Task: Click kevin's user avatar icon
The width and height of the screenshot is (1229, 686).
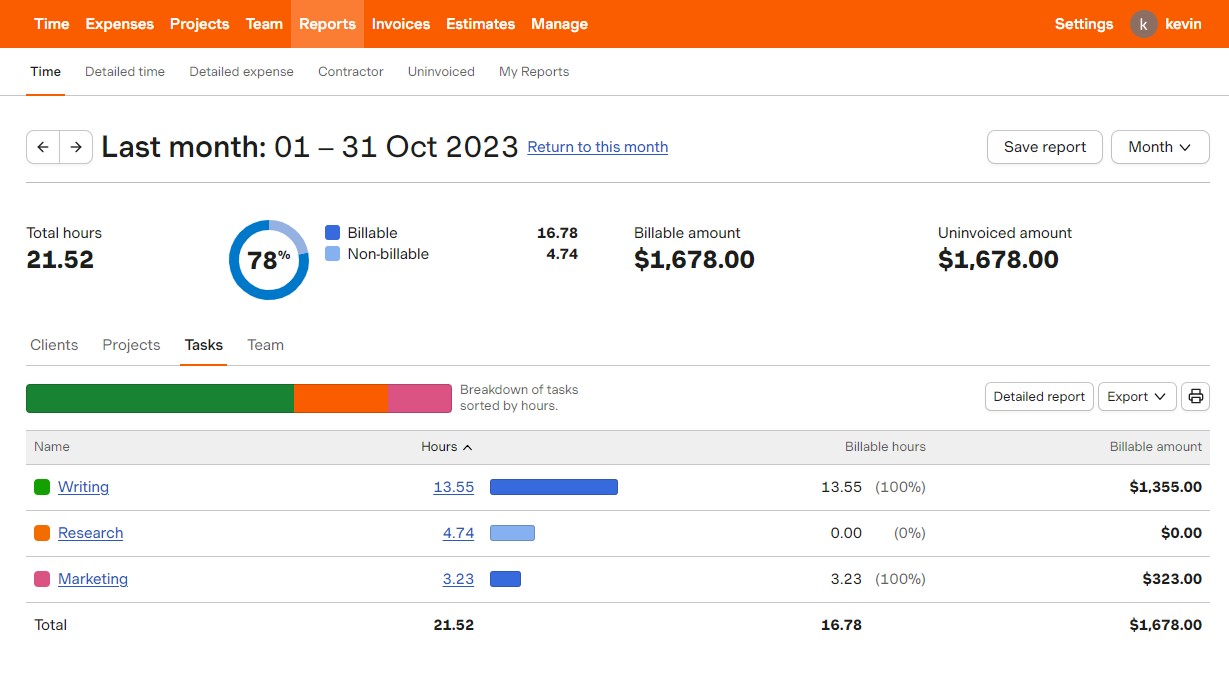Action: 1143,24
